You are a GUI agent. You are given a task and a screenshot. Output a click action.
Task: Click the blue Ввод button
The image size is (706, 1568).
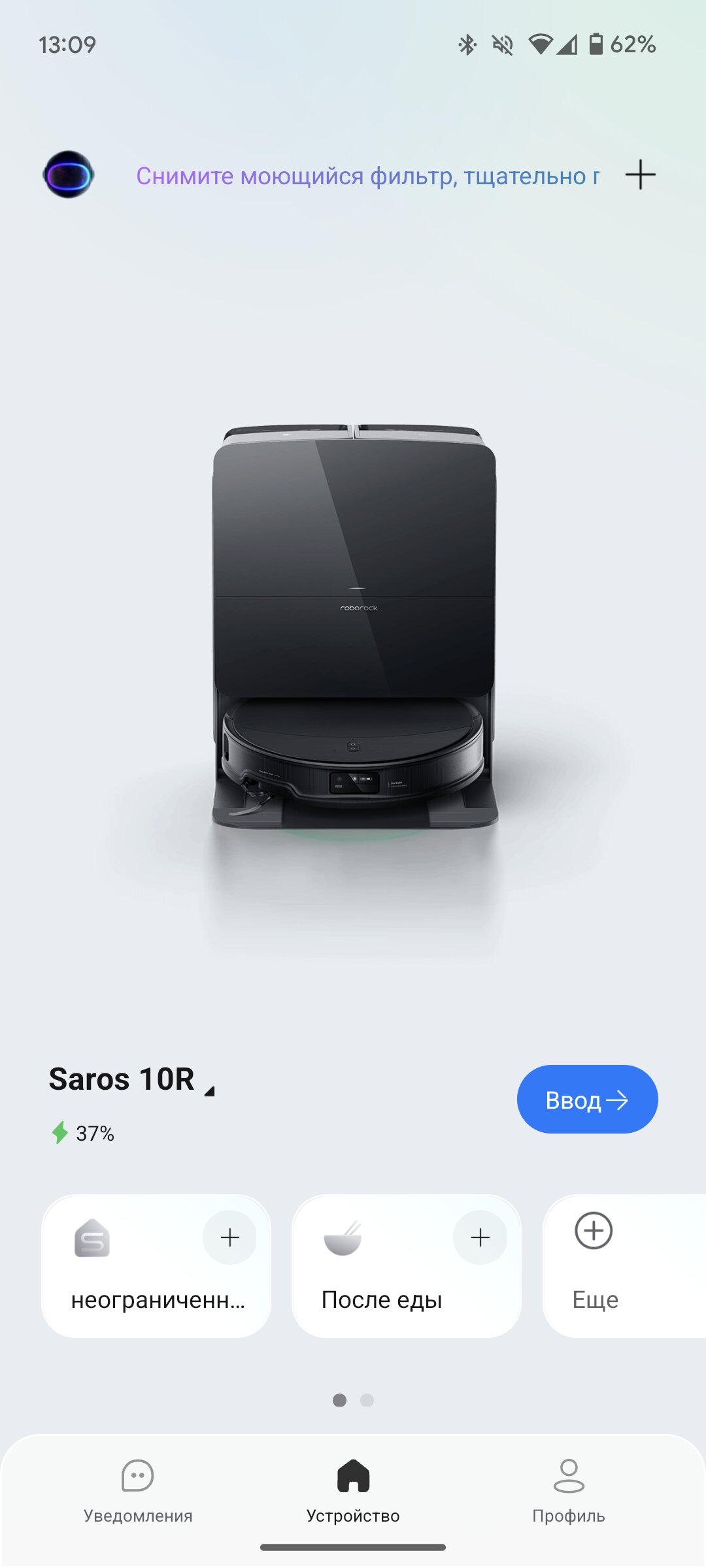587,1100
